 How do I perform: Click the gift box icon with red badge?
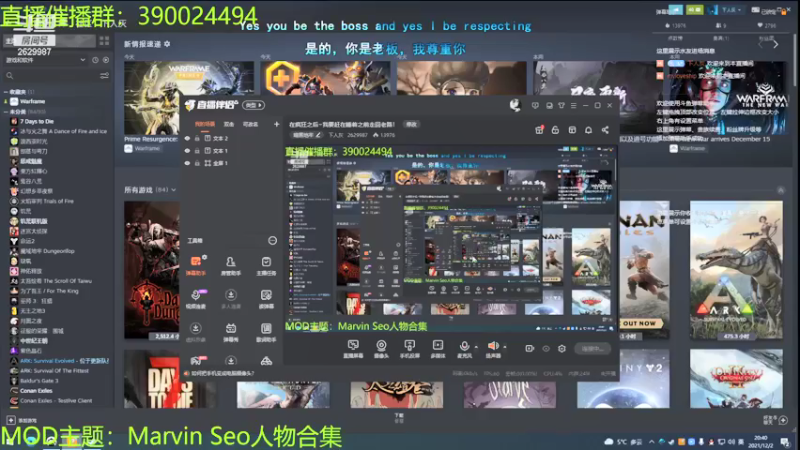(539, 130)
